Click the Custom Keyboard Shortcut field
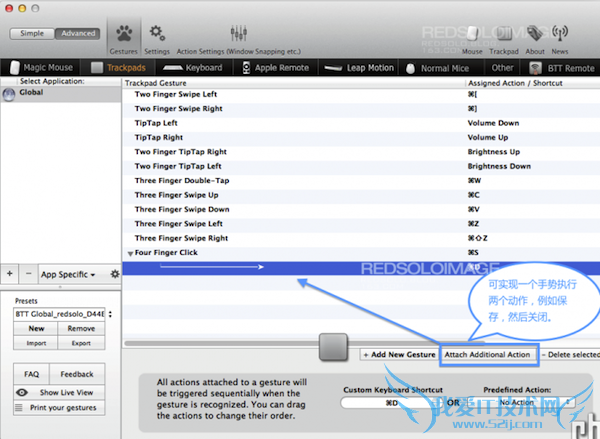 click(392, 403)
